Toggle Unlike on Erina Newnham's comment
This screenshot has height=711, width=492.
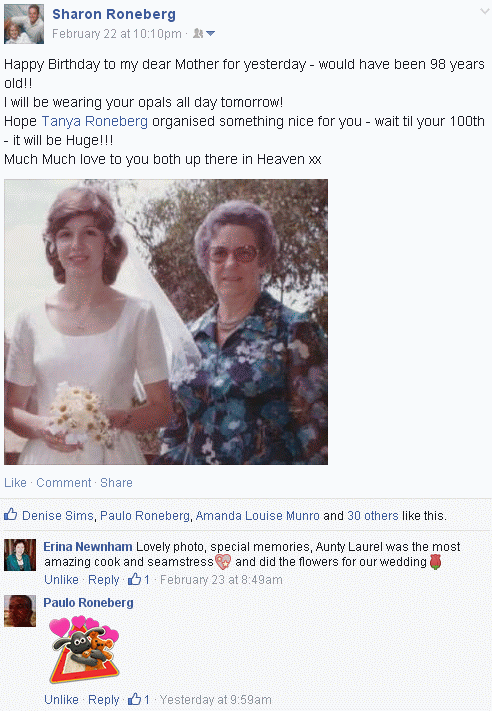tap(61, 580)
